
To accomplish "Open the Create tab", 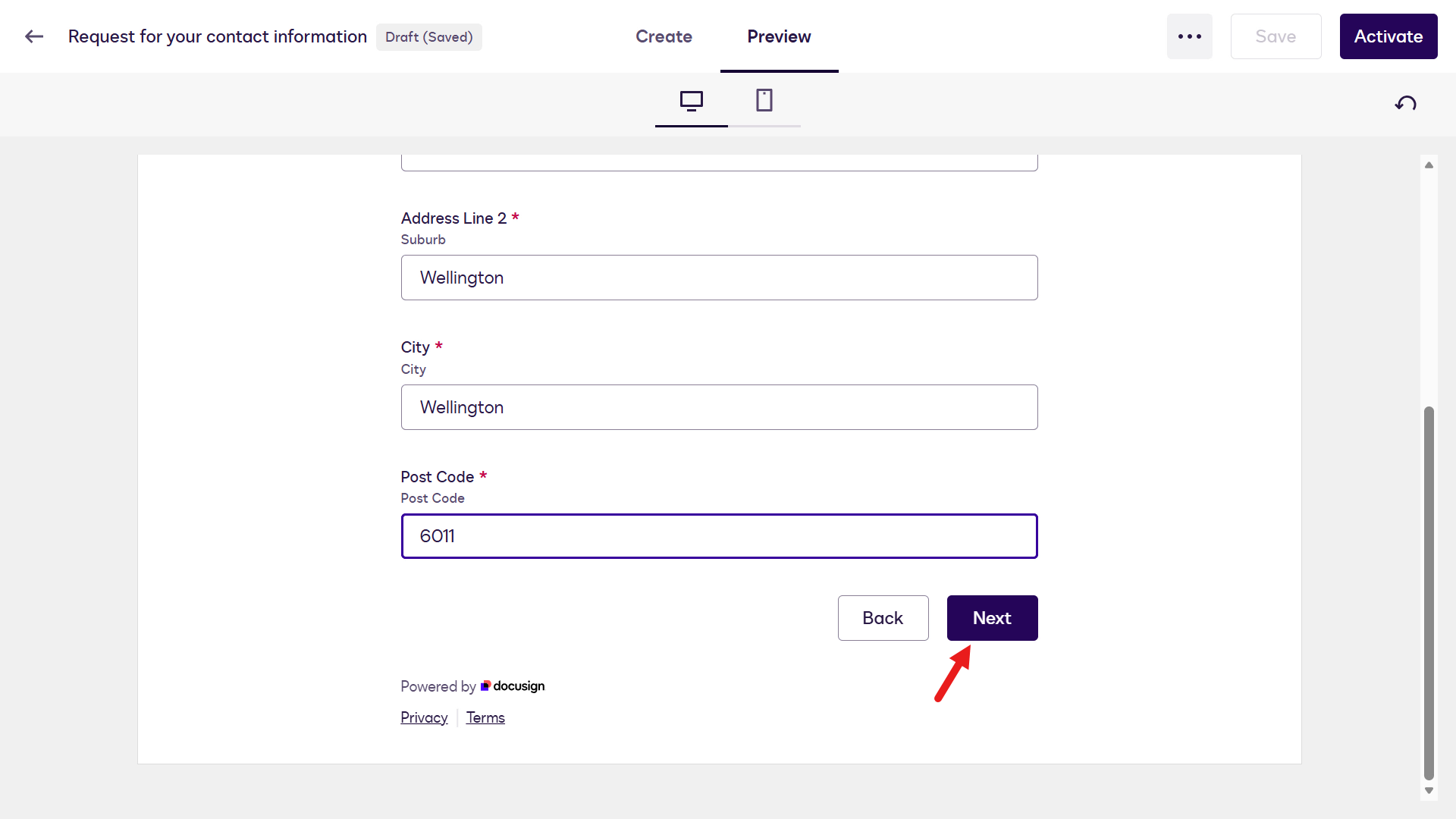I will coord(664,36).
